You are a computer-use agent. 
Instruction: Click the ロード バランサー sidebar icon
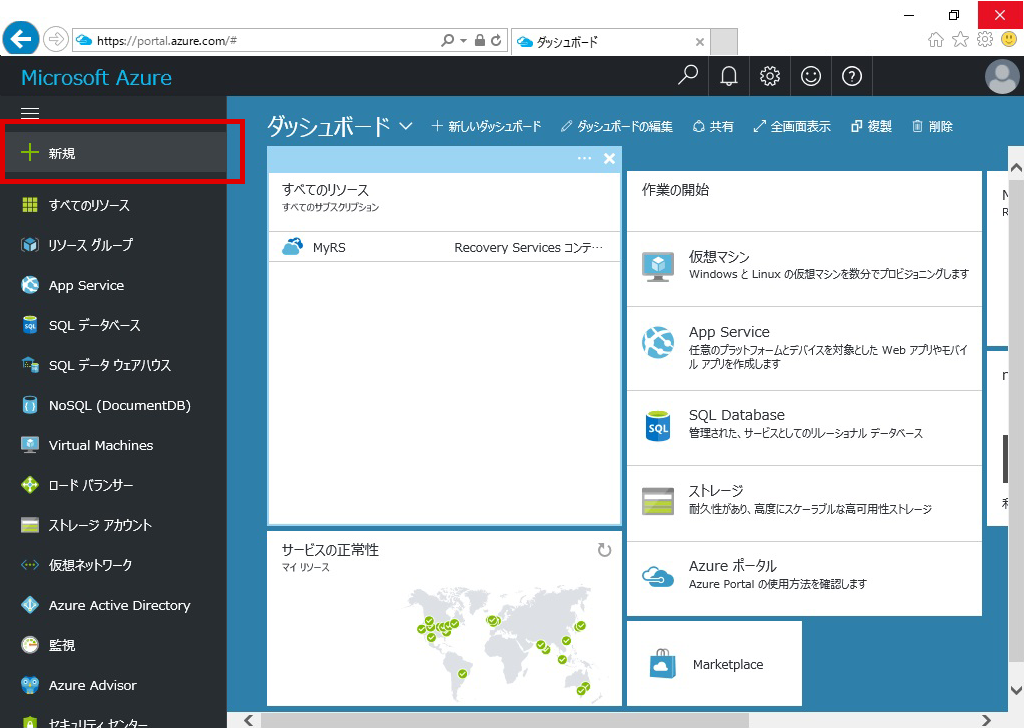click(30, 484)
